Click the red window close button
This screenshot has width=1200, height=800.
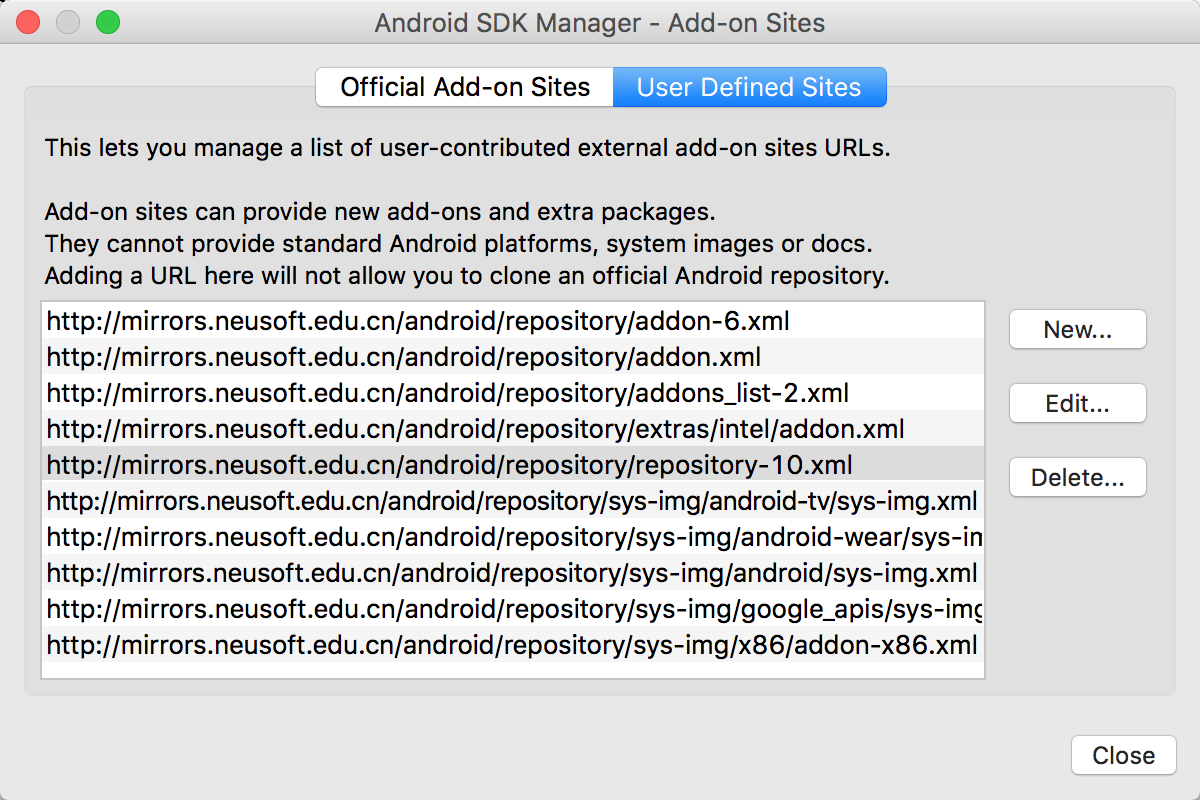29,22
